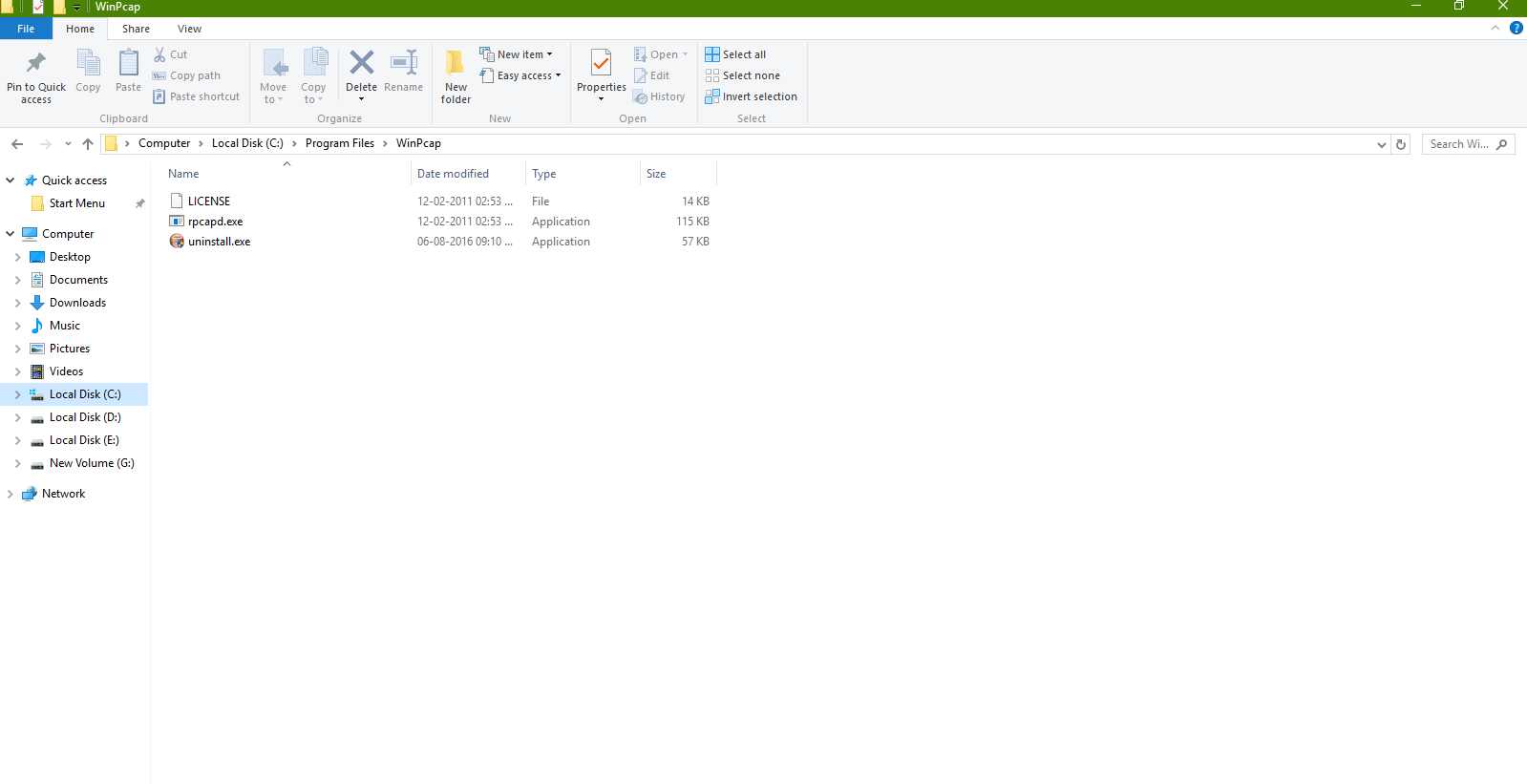Expand the Desktop tree node
Screen dimensions: 1527x784
17,257
